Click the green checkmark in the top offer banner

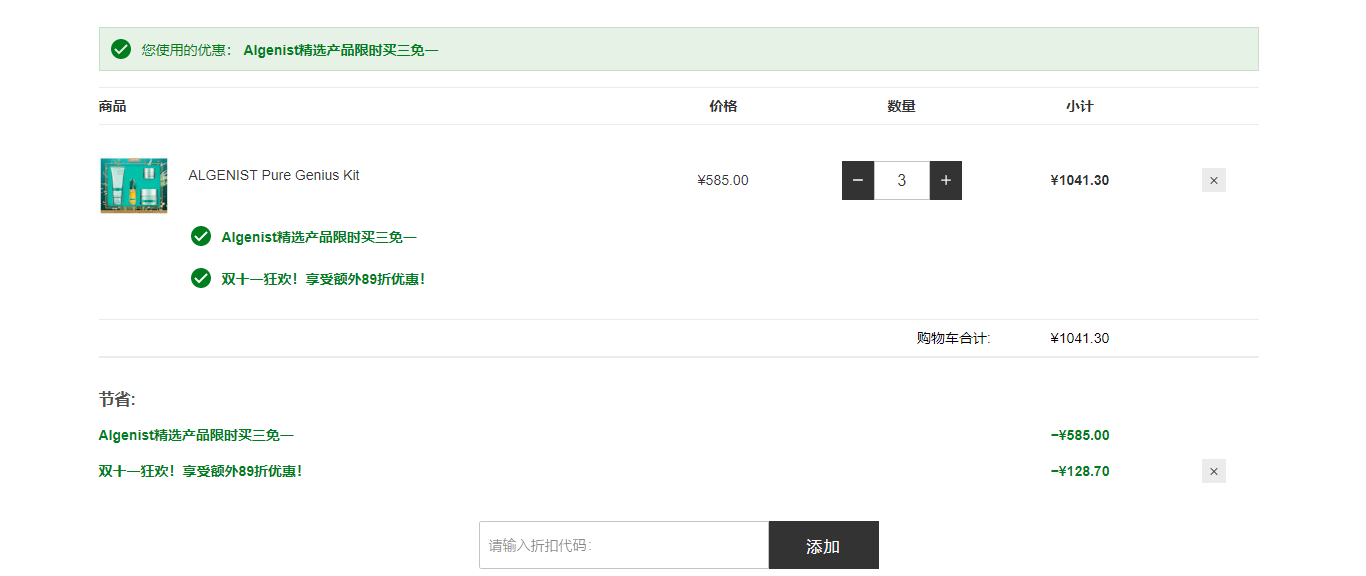[x=121, y=49]
